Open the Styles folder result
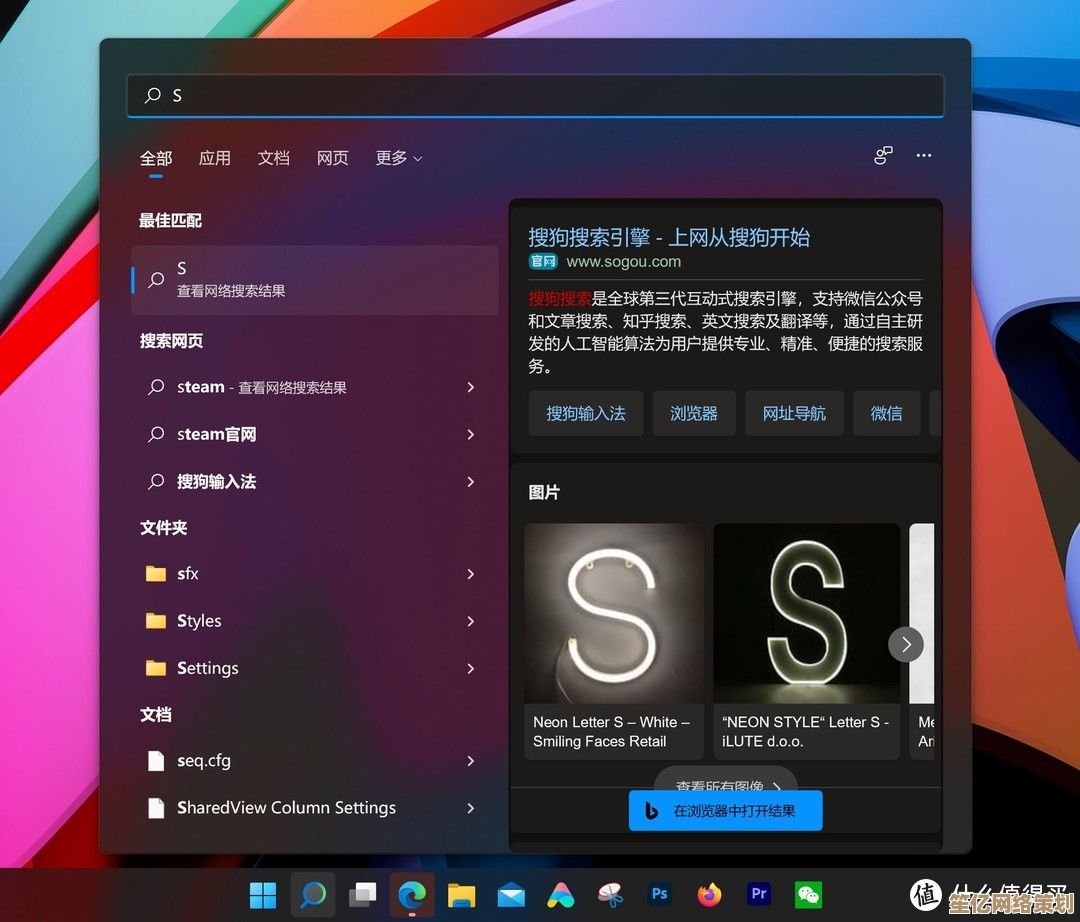1080x922 pixels. (x=315, y=621)
